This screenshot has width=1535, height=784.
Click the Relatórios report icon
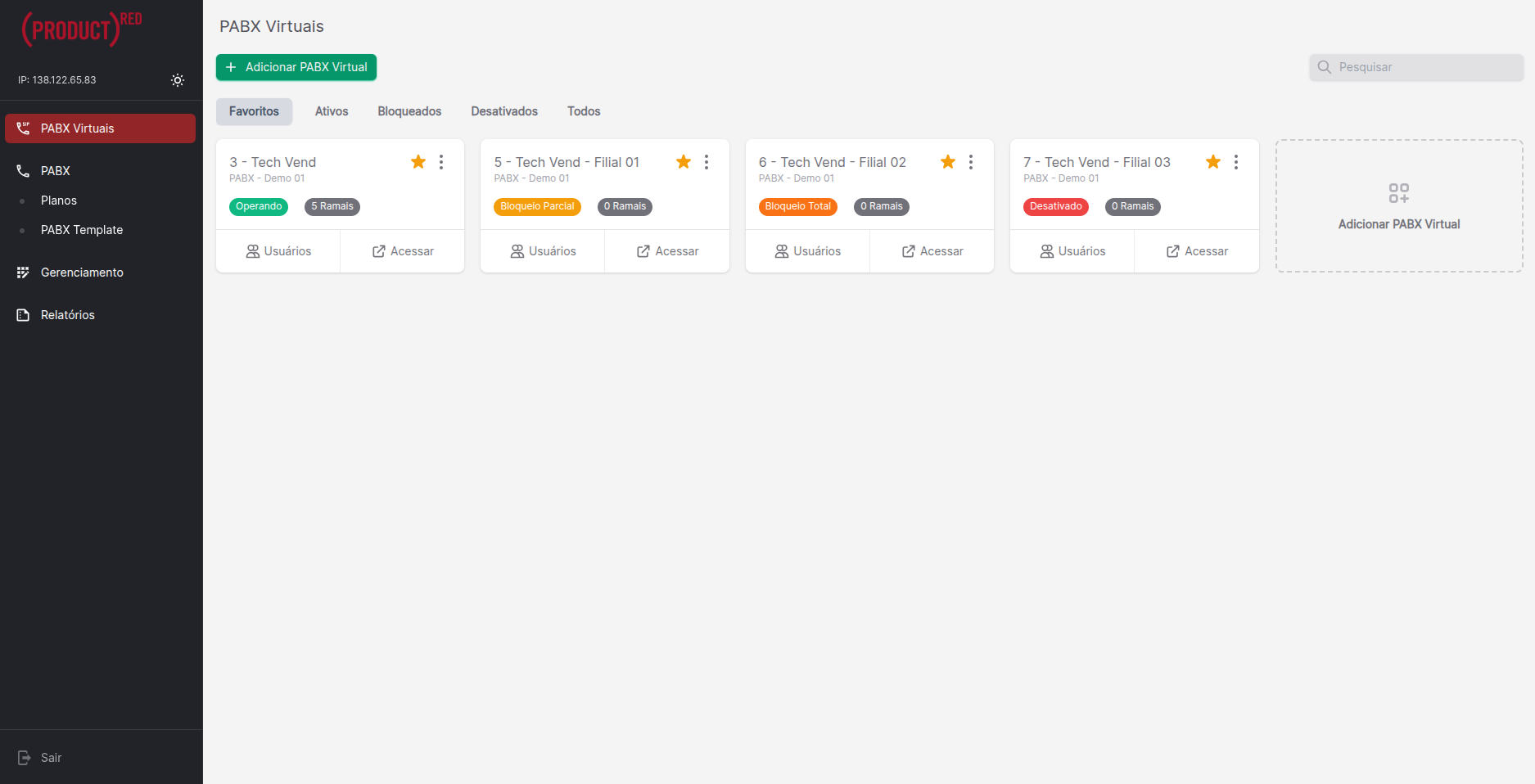point(23,315)
